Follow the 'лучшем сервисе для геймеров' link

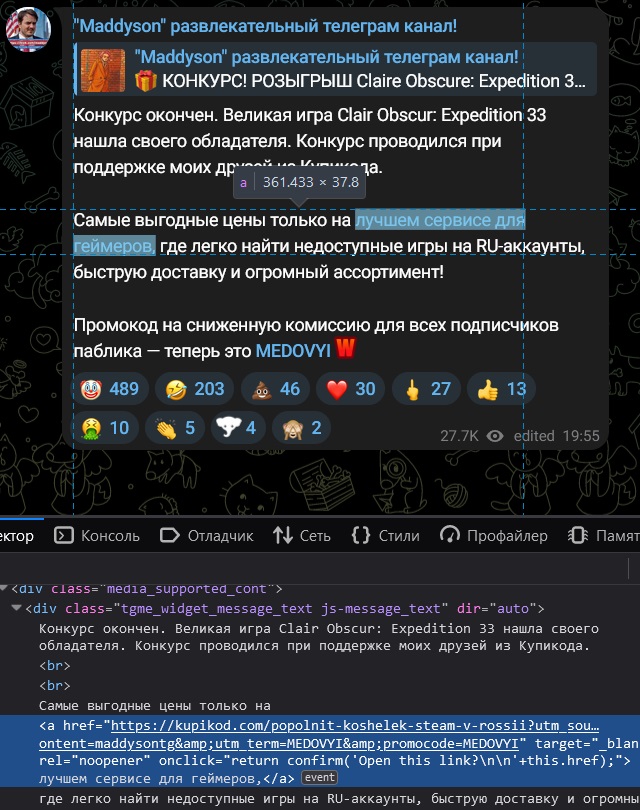440,221
